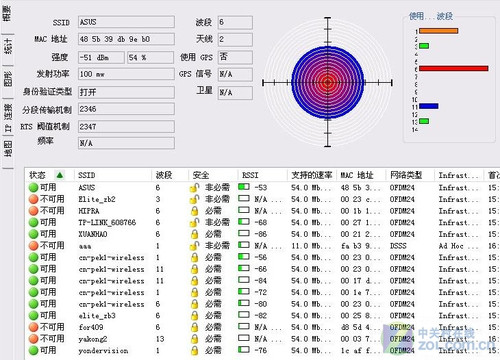
Task: Click the 身份验证类型 field showing 打开
Action: [126, 92]
